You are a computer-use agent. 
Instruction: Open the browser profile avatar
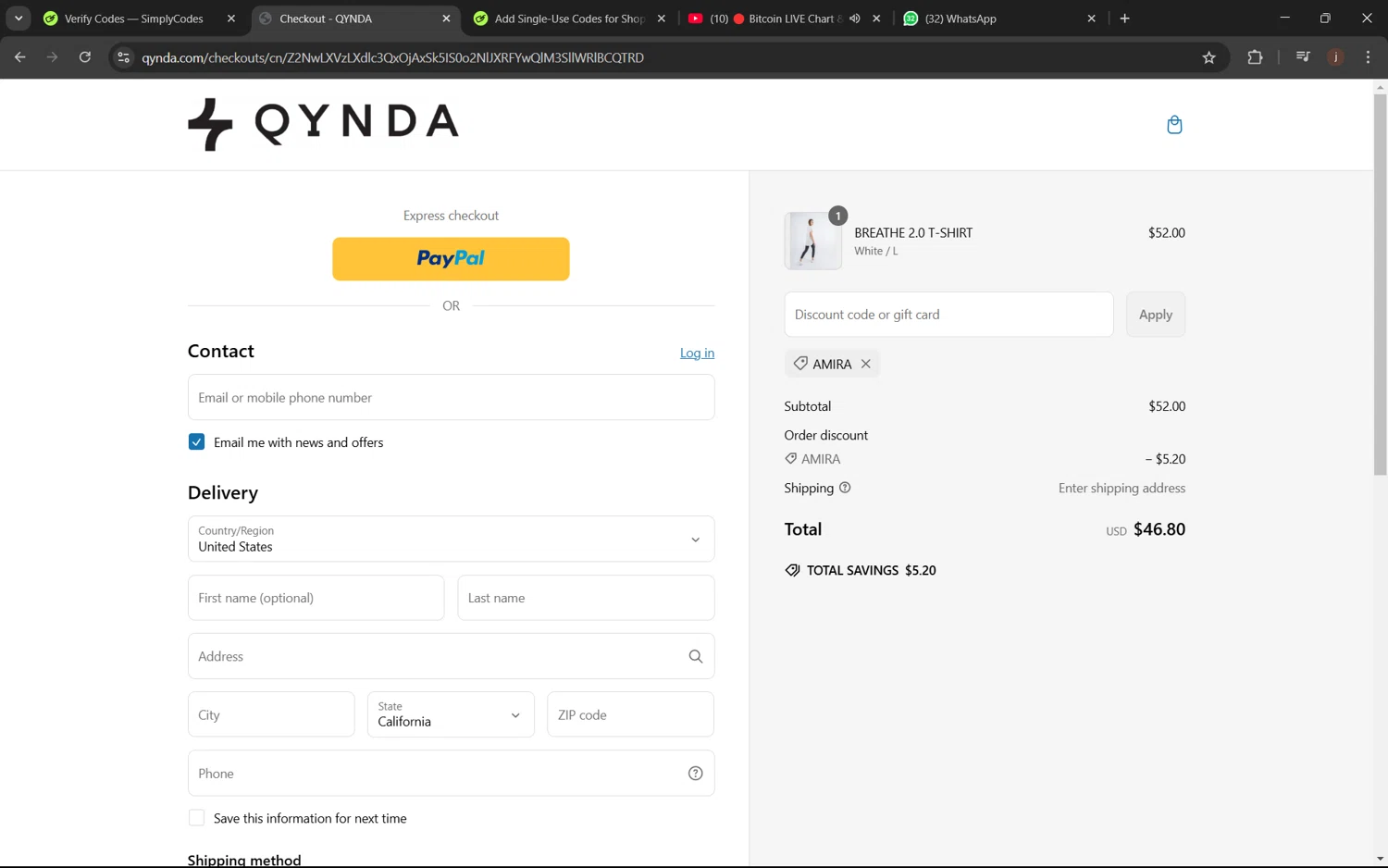tap(1335, 57)
